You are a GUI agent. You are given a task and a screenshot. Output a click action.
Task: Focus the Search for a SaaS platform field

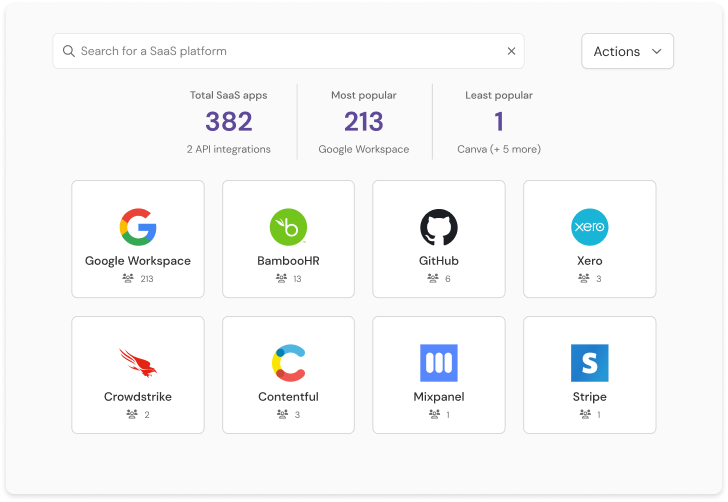(288, 51)
